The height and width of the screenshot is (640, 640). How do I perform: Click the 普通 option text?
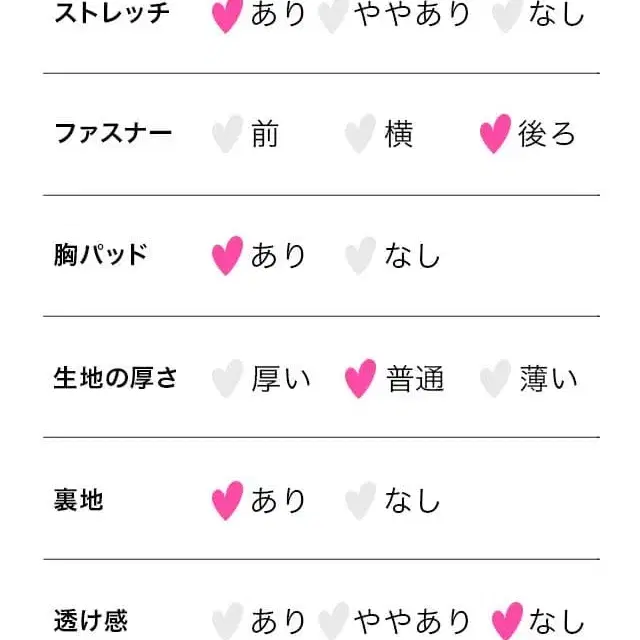(x=415, y=378)
